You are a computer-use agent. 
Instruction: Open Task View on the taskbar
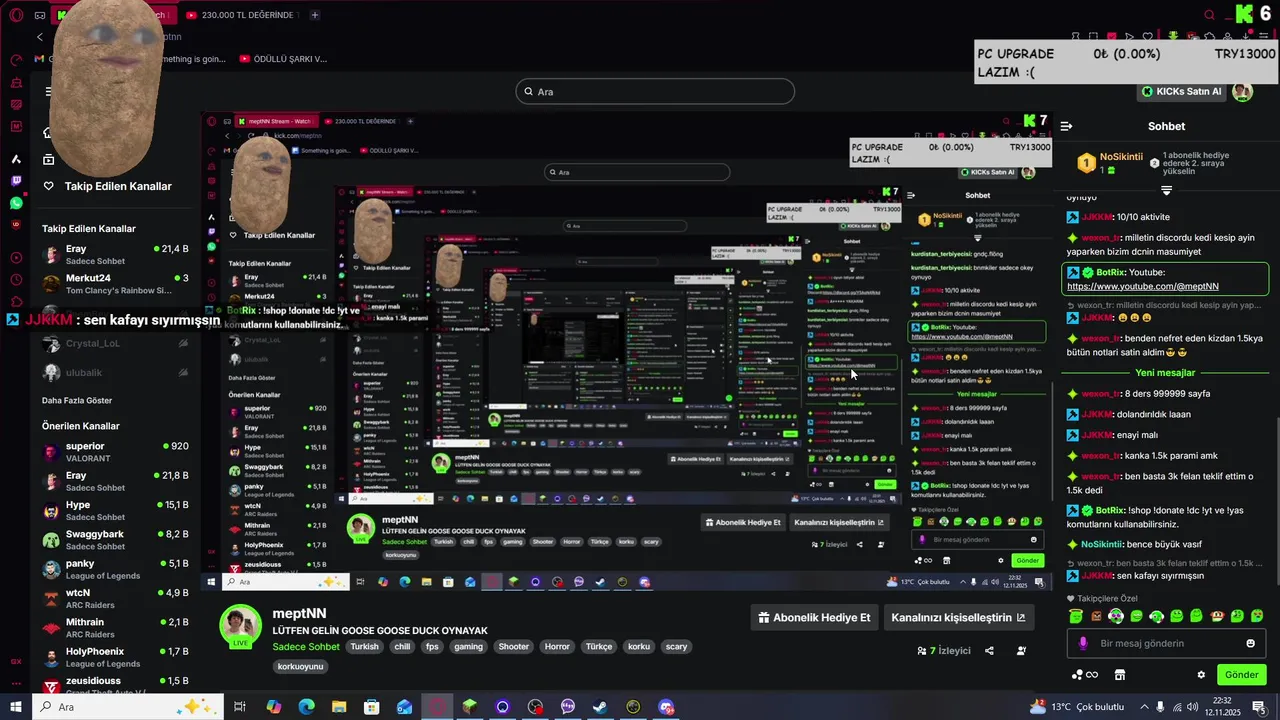240,707
